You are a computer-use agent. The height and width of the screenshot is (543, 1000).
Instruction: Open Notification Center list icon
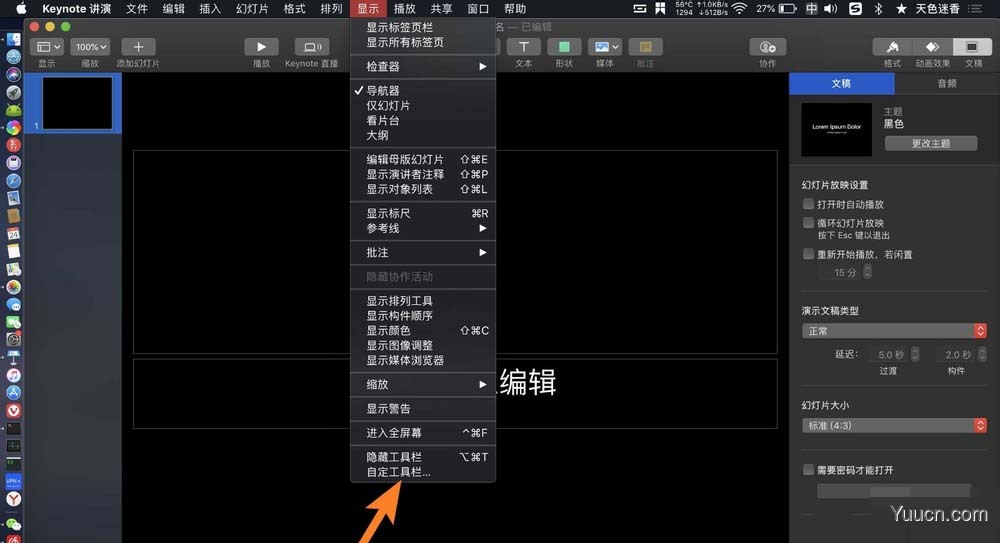point(975,8)
